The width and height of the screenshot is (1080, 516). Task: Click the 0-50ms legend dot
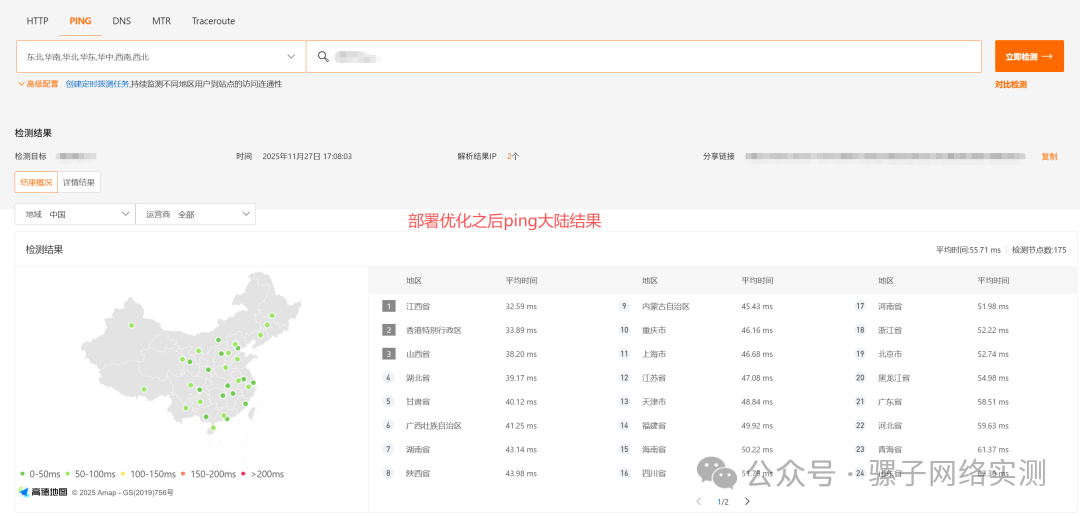click(x=23, y=474)
